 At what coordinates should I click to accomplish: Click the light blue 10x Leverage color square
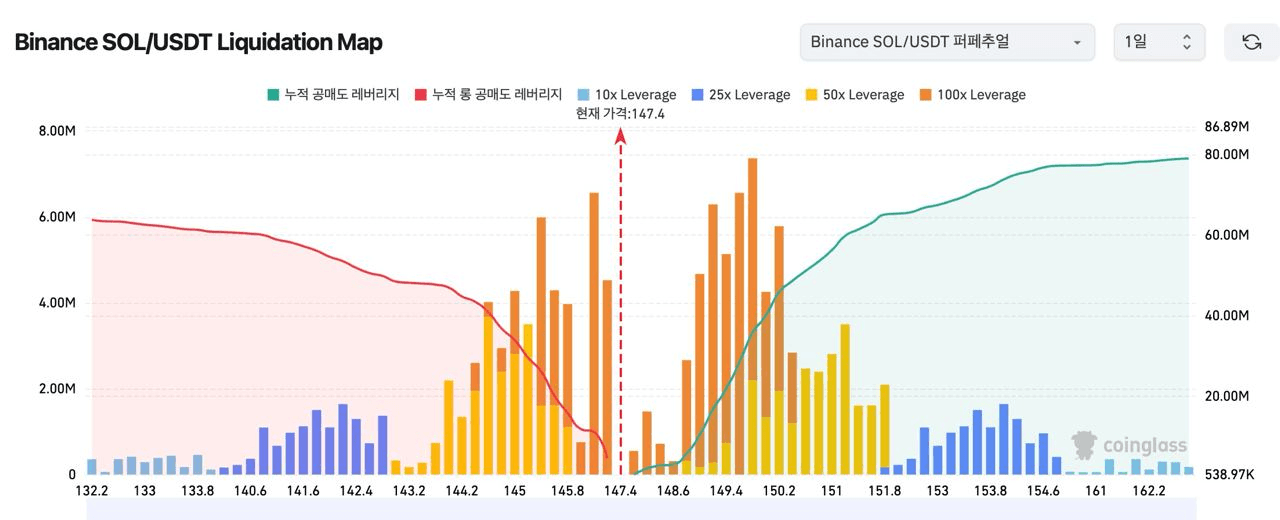pos(583,94)
